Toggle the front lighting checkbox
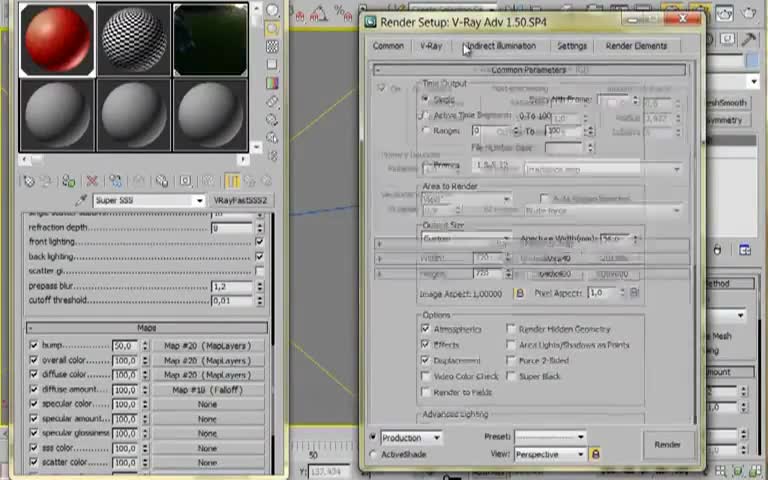This screenshot has height=480, width=768. tap(260, 241)
